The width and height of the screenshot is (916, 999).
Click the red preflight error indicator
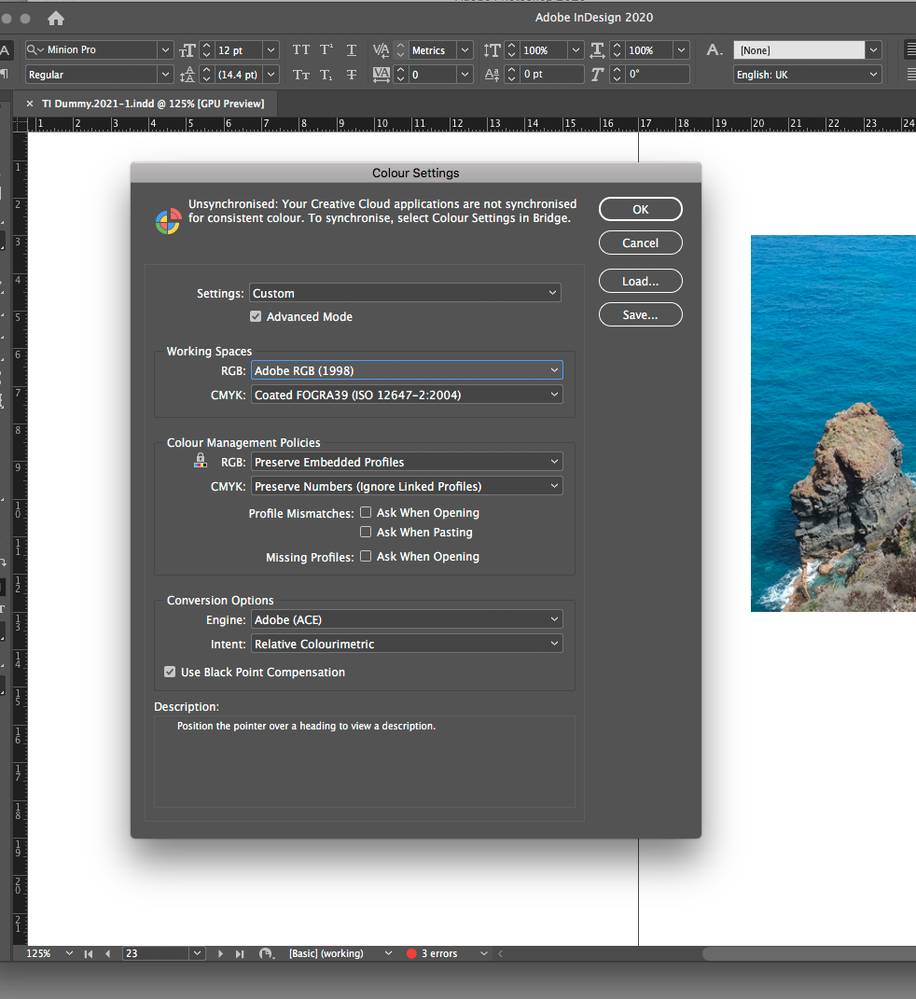[x=411, y=954]
